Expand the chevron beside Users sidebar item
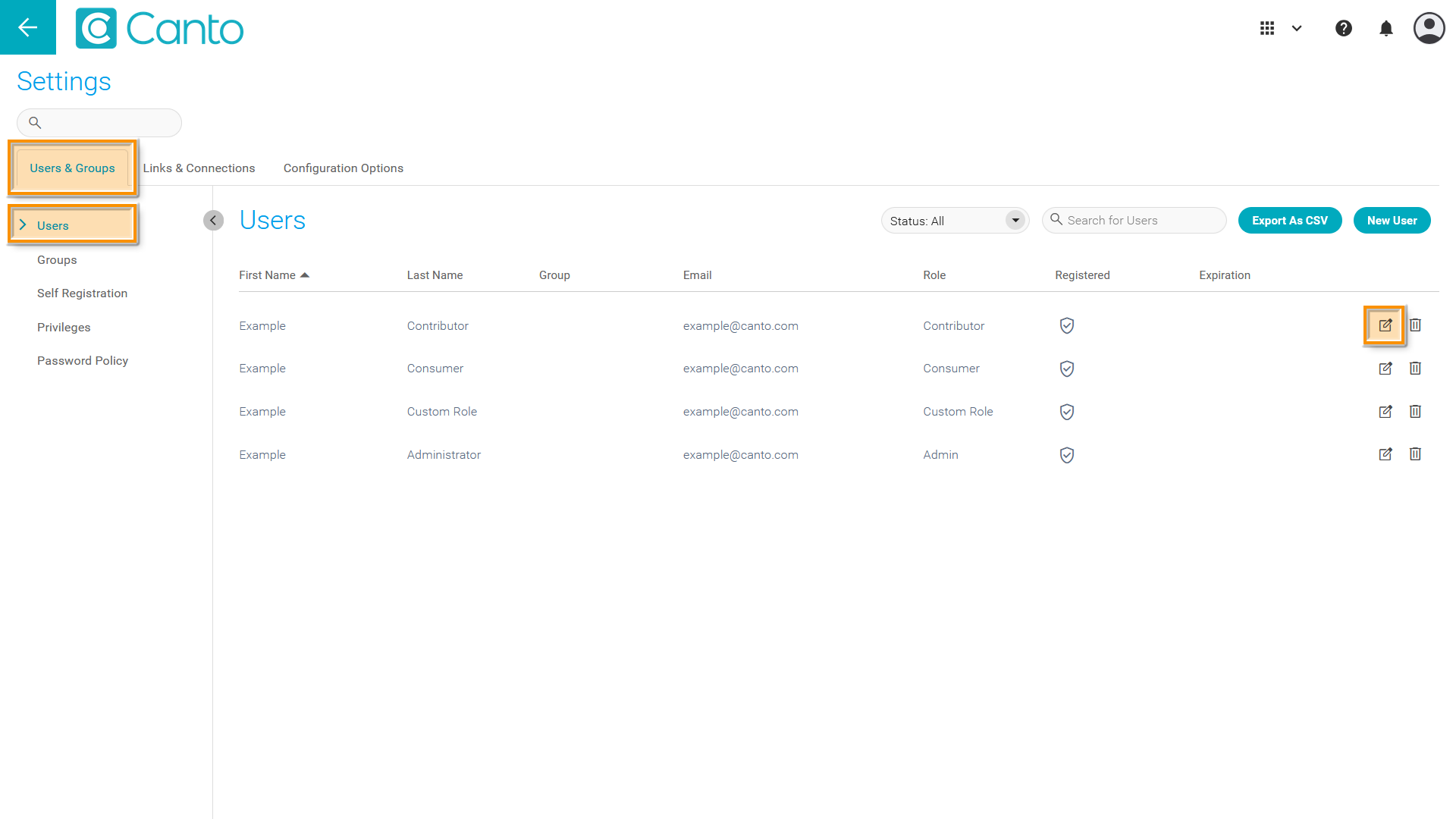The image size is (1456, 819). (x=23, y=225)
